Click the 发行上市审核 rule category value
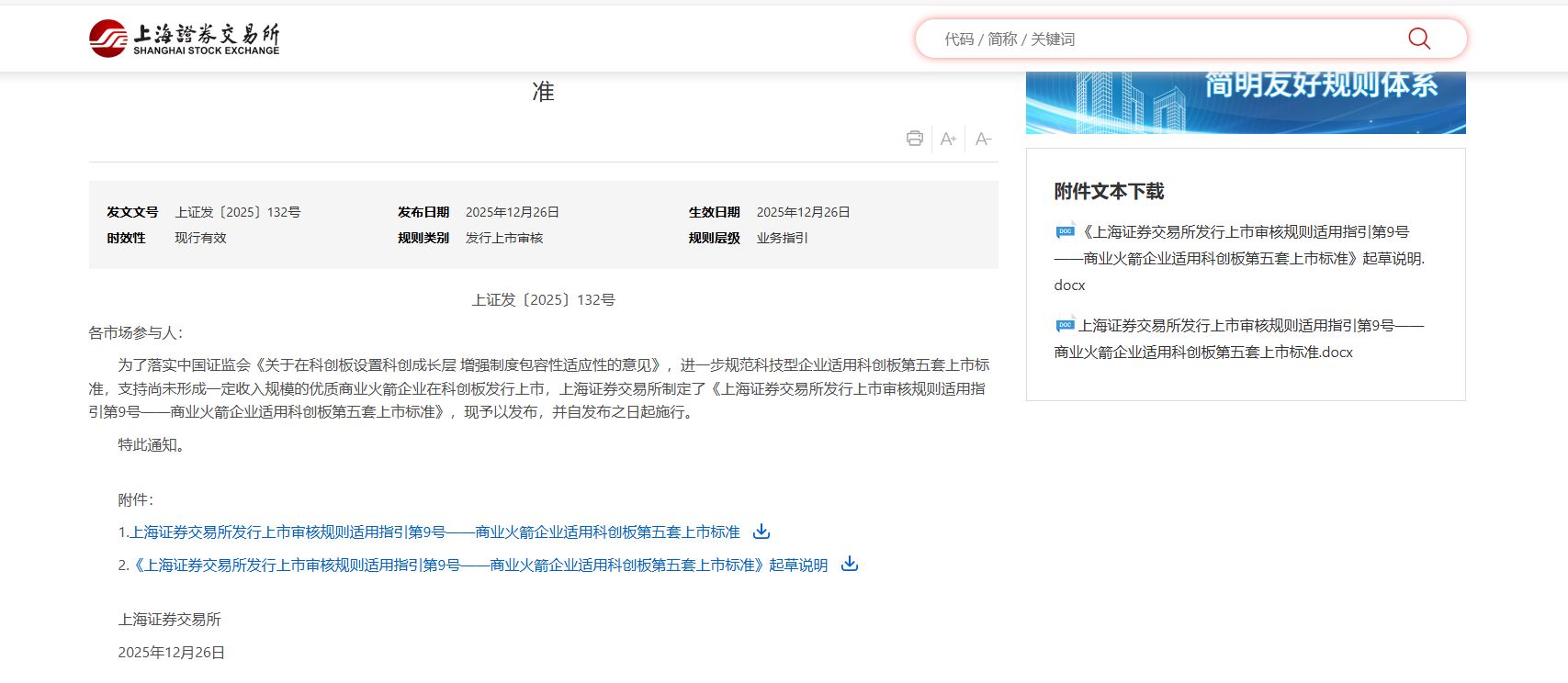Screen dimensions: 1568x683 [504, 238]
